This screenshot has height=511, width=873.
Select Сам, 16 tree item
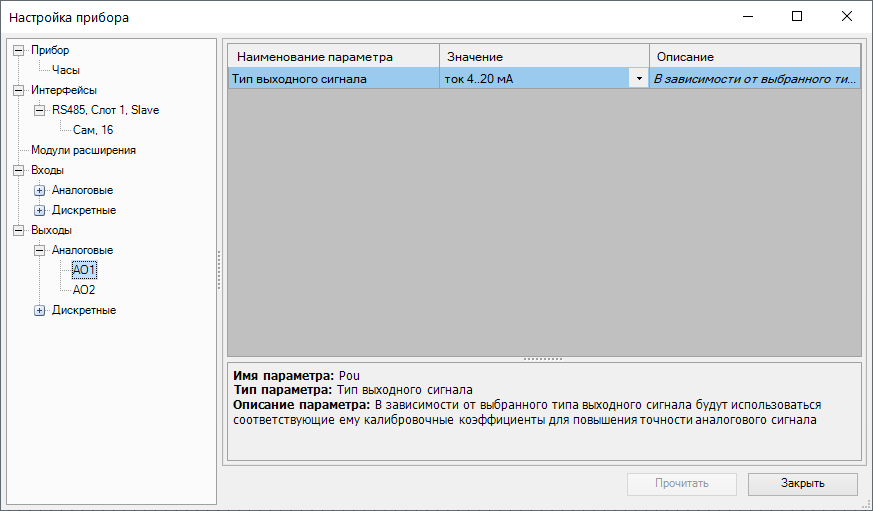[92, 130]
